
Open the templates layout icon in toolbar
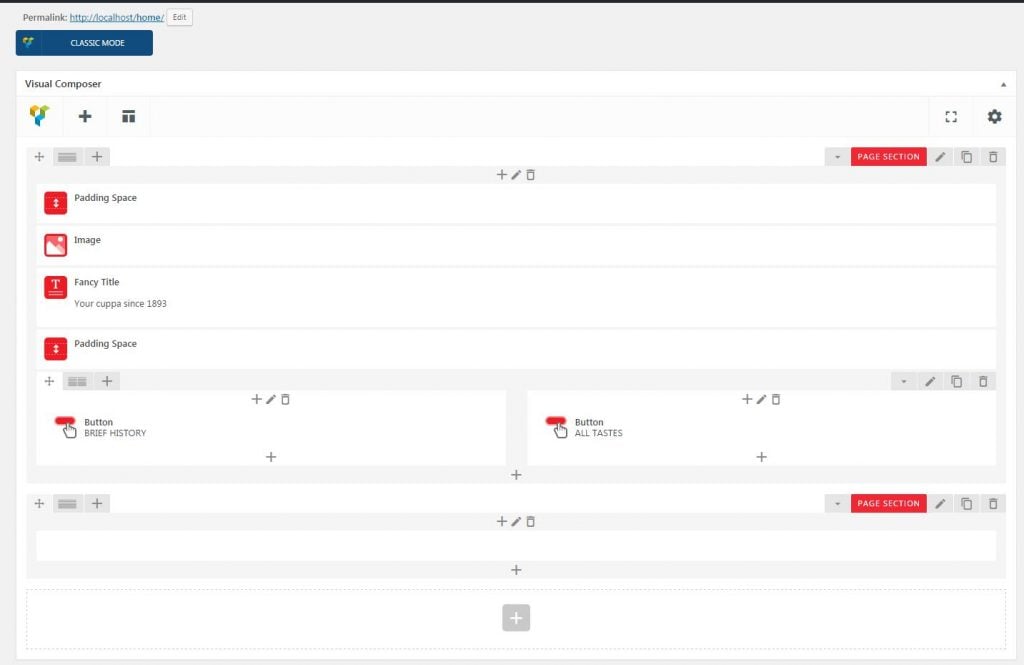128,116
